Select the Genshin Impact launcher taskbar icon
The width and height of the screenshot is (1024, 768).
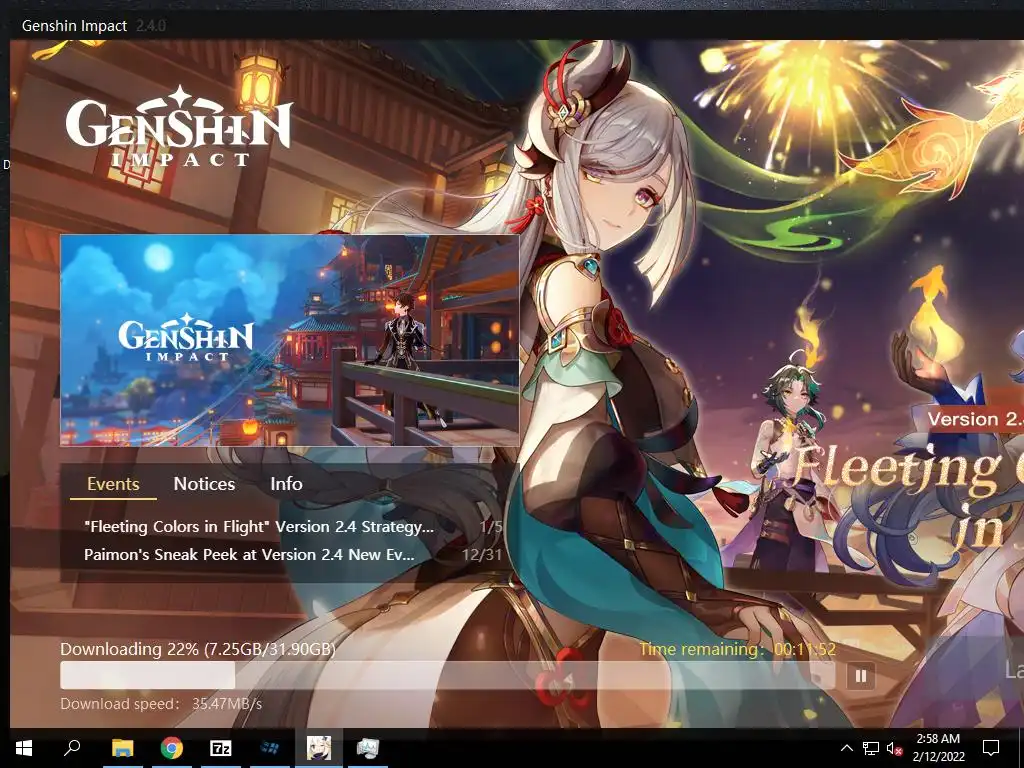click(319, 748)
